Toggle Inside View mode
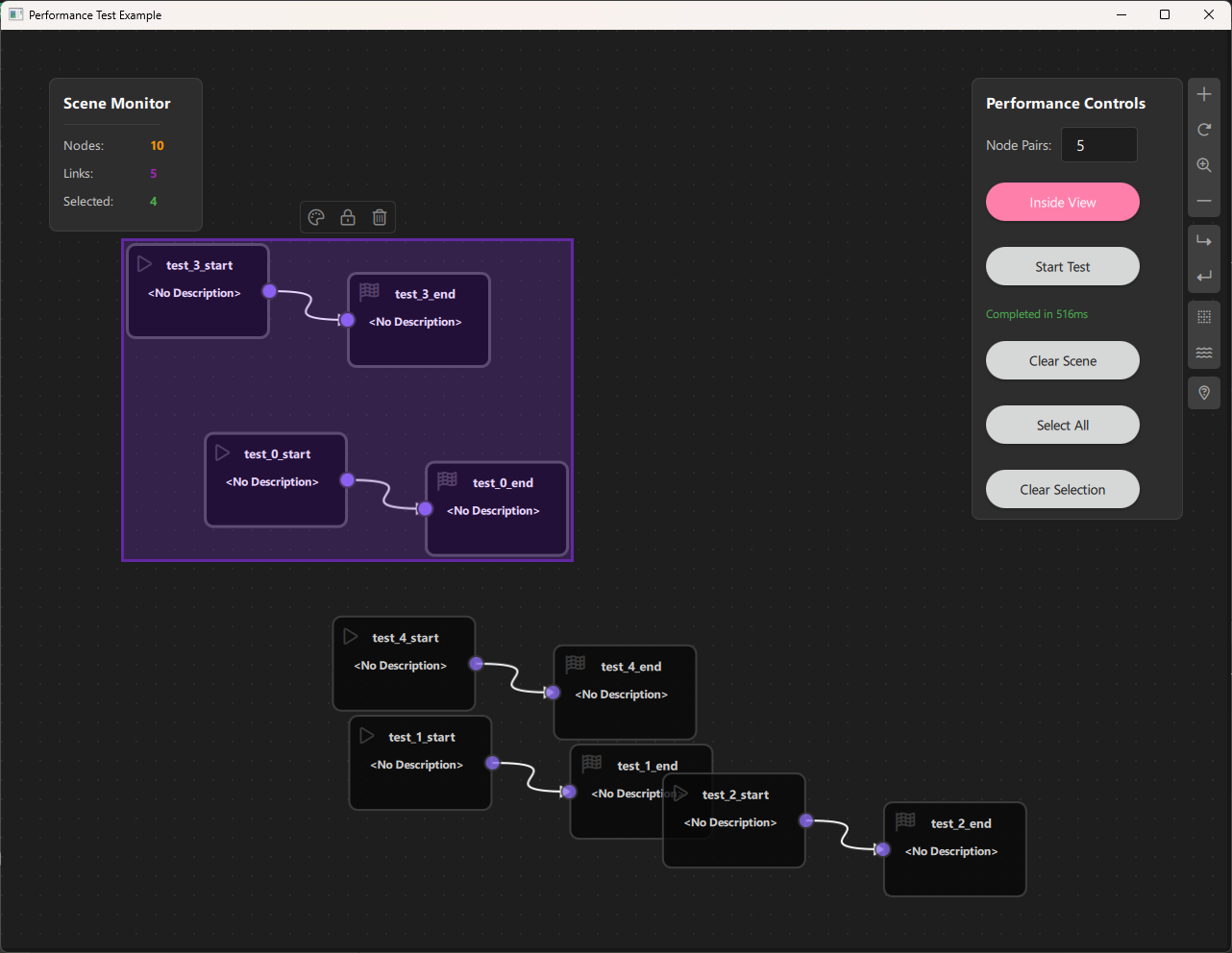This screenshot has height=953, width=1232. [1062, 202]
